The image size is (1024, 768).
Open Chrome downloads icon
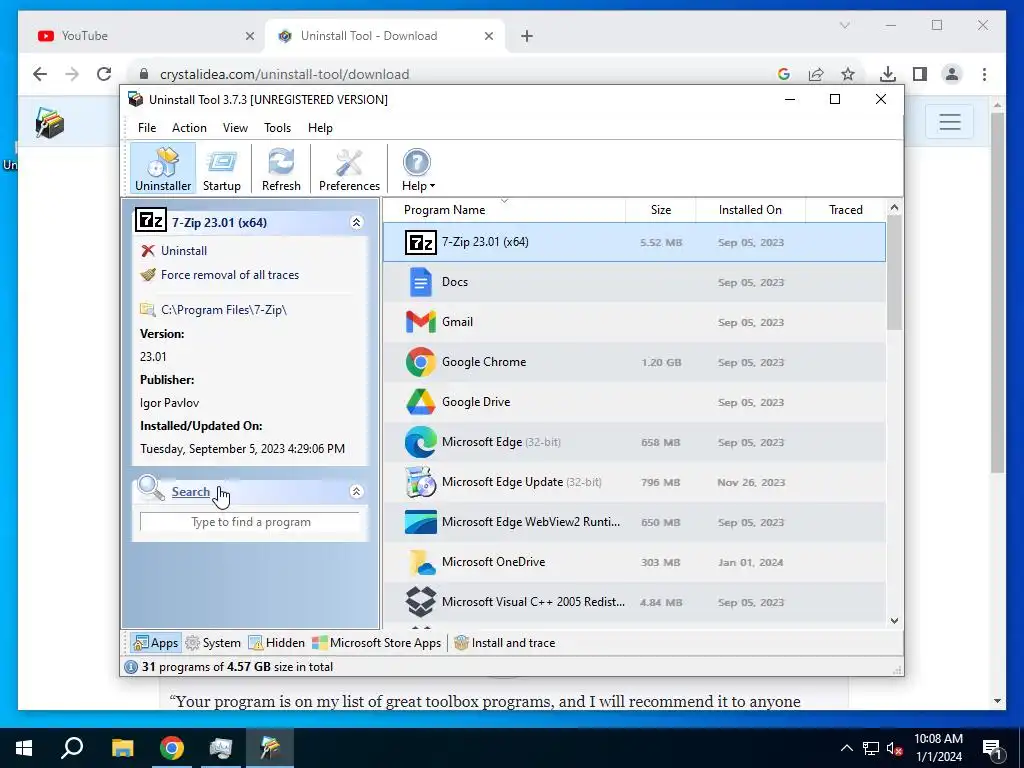tap(888, 74)
